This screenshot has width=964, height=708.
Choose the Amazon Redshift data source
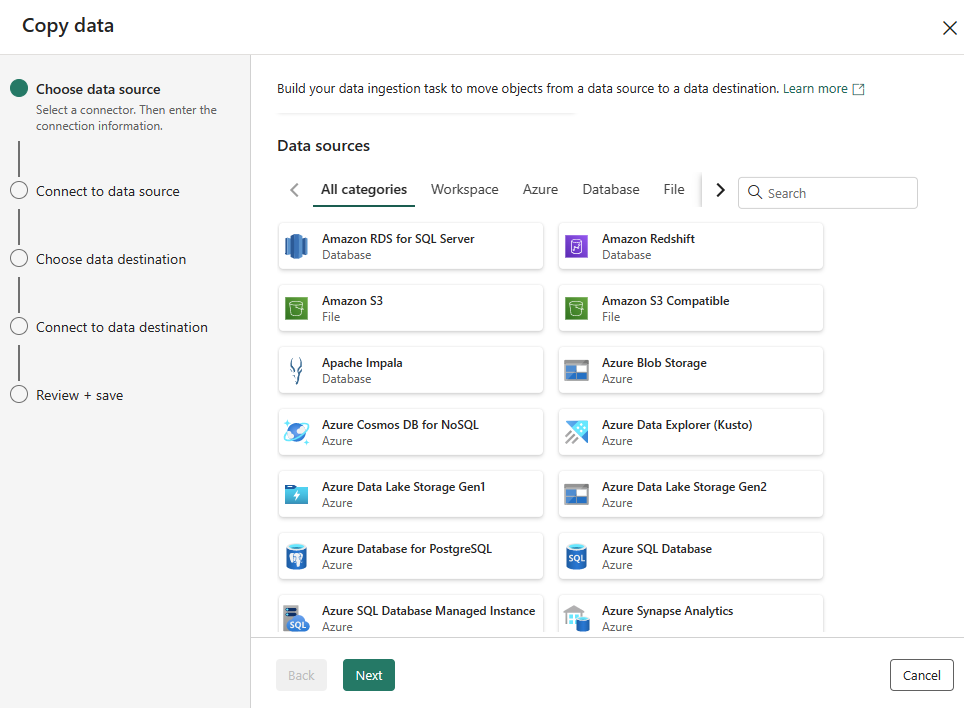pyautogui.click(x=690, y=246)
